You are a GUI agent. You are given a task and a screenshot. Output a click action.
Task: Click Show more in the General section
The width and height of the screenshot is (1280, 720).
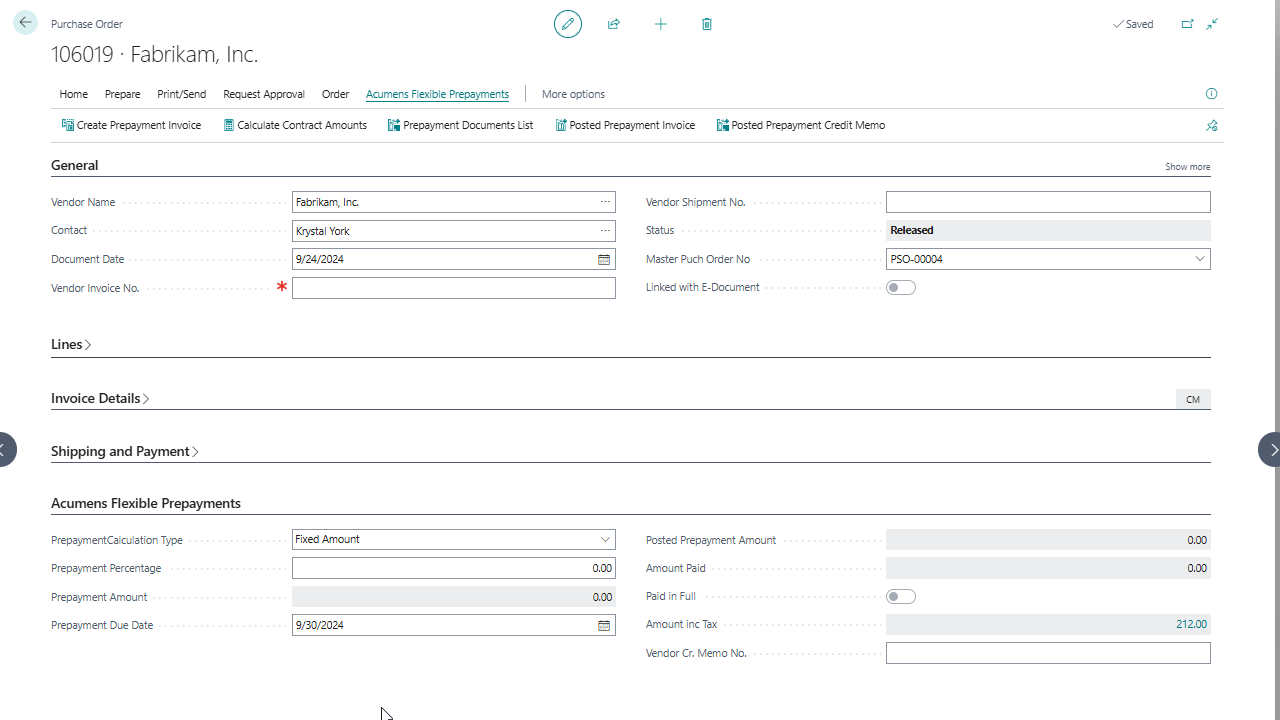(x=1187, y=166)
